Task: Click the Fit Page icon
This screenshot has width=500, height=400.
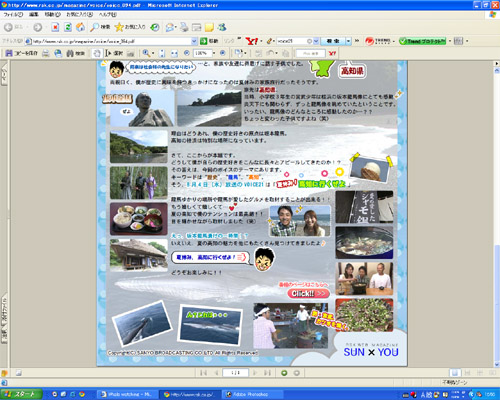Action: tap(162, 53)
